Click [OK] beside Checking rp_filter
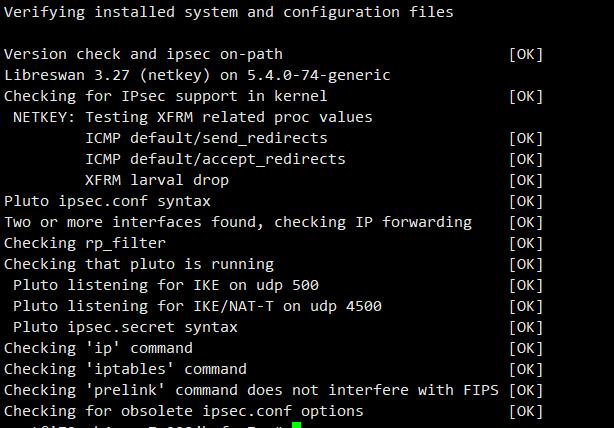614x428 pixels. coord(526,243)
